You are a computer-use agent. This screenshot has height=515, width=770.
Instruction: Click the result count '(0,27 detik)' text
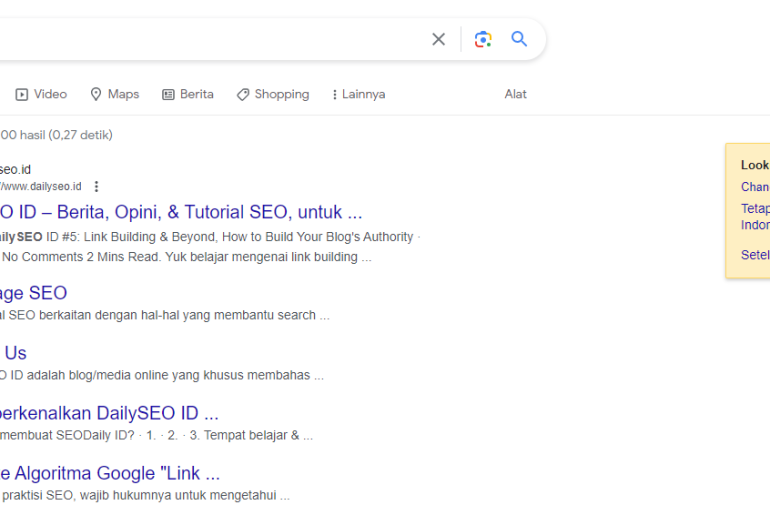(81, 135)
